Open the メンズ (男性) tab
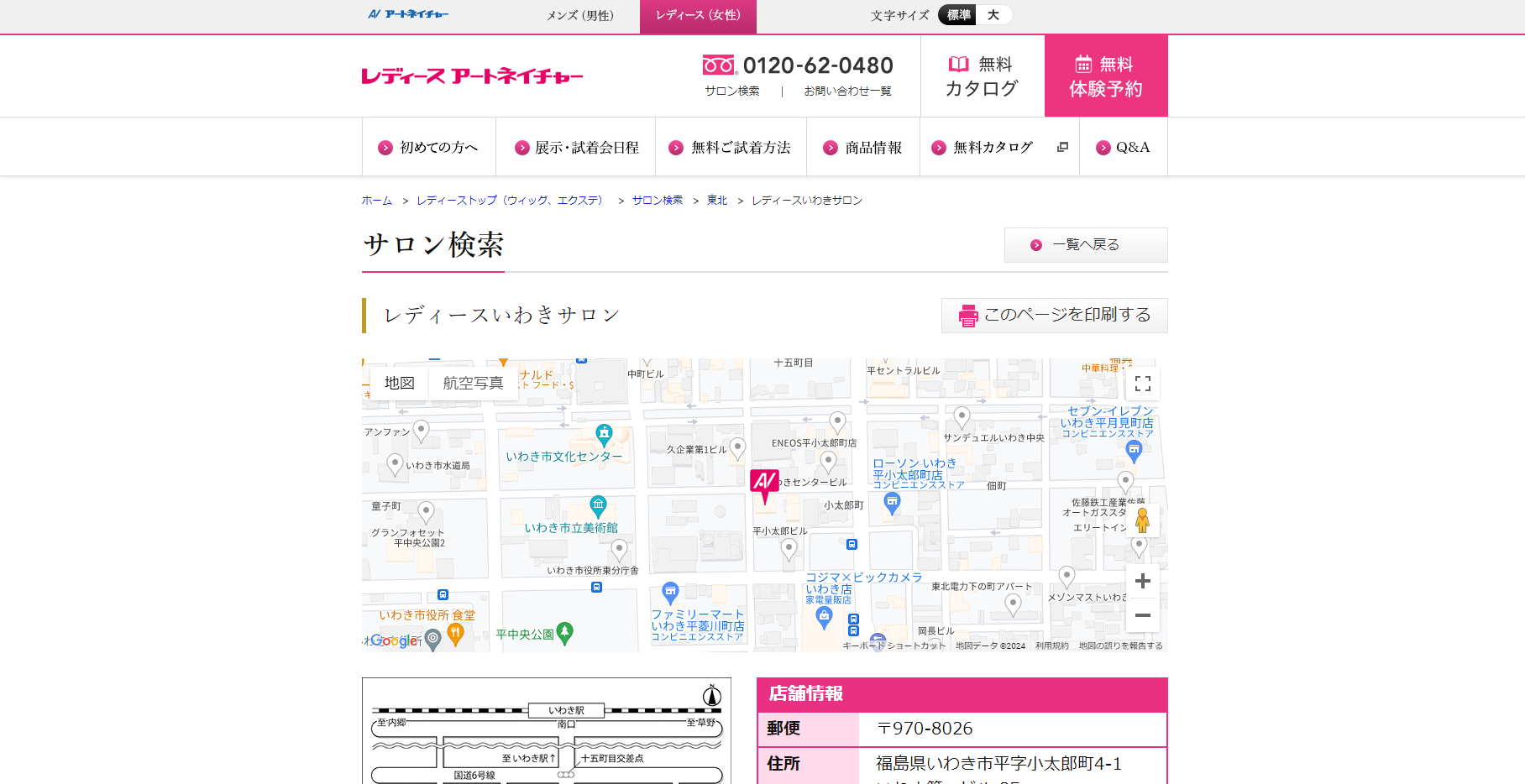Viewport: 1525px width, 784px height. coord(580,16)
